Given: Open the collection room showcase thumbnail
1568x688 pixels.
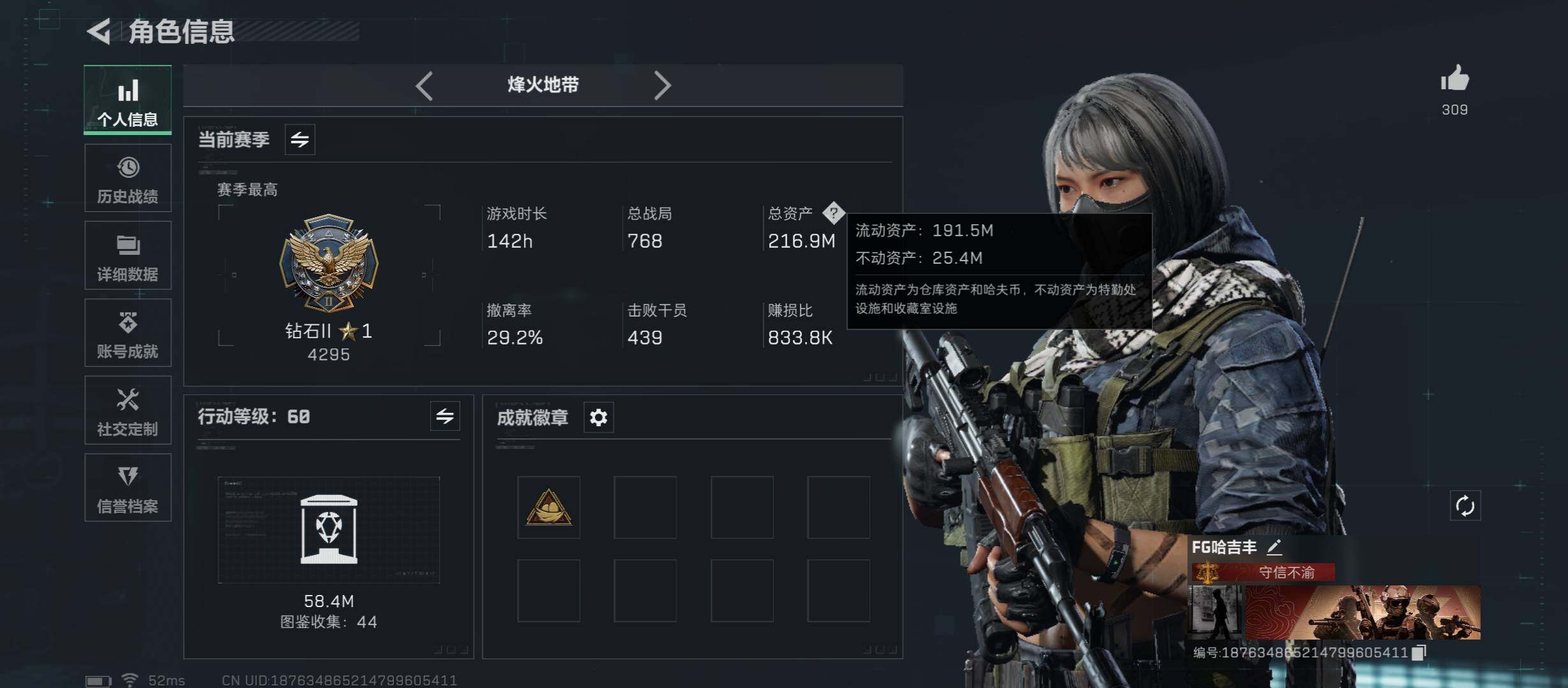Looking at the screenshot, I should [329, 529].
